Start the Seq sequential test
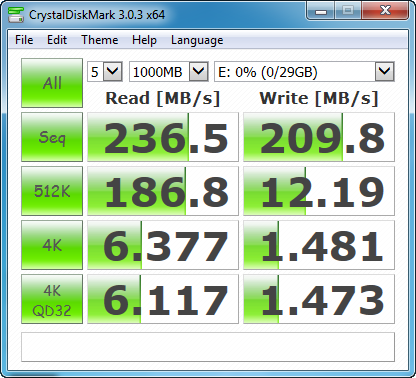 [x=52, y=137]
